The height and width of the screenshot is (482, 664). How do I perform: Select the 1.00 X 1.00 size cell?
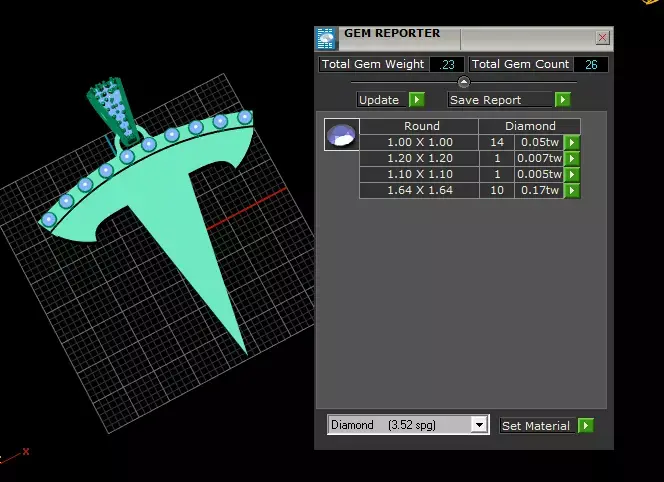tap(419, 142)
